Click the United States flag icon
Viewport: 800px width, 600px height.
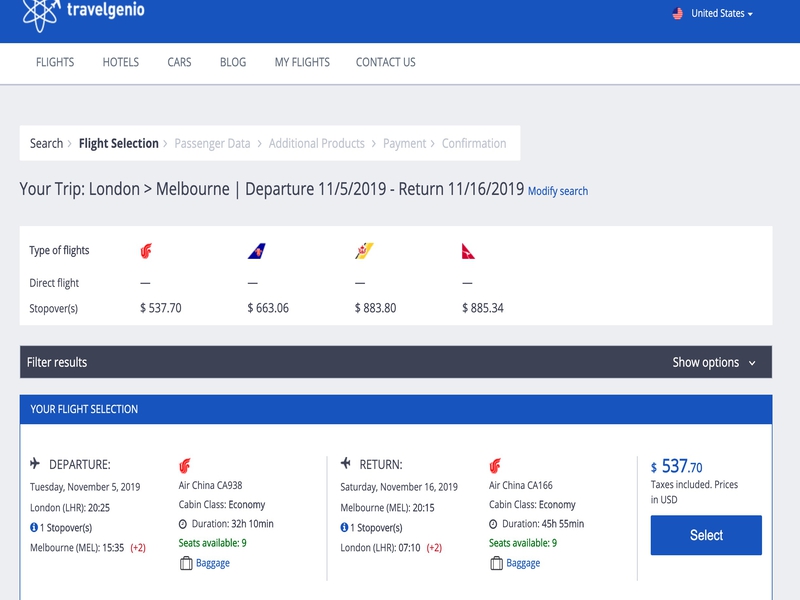click(678, 14)
